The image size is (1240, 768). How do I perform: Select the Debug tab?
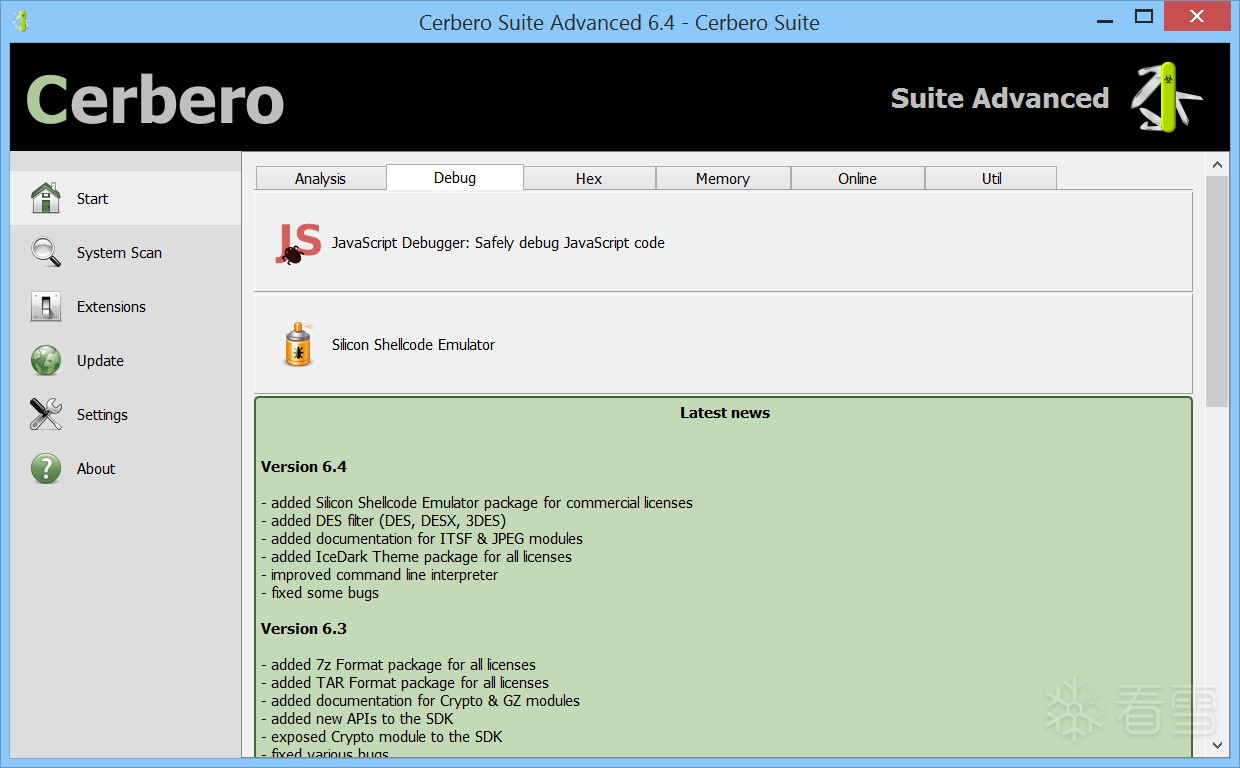pos(455,177)
